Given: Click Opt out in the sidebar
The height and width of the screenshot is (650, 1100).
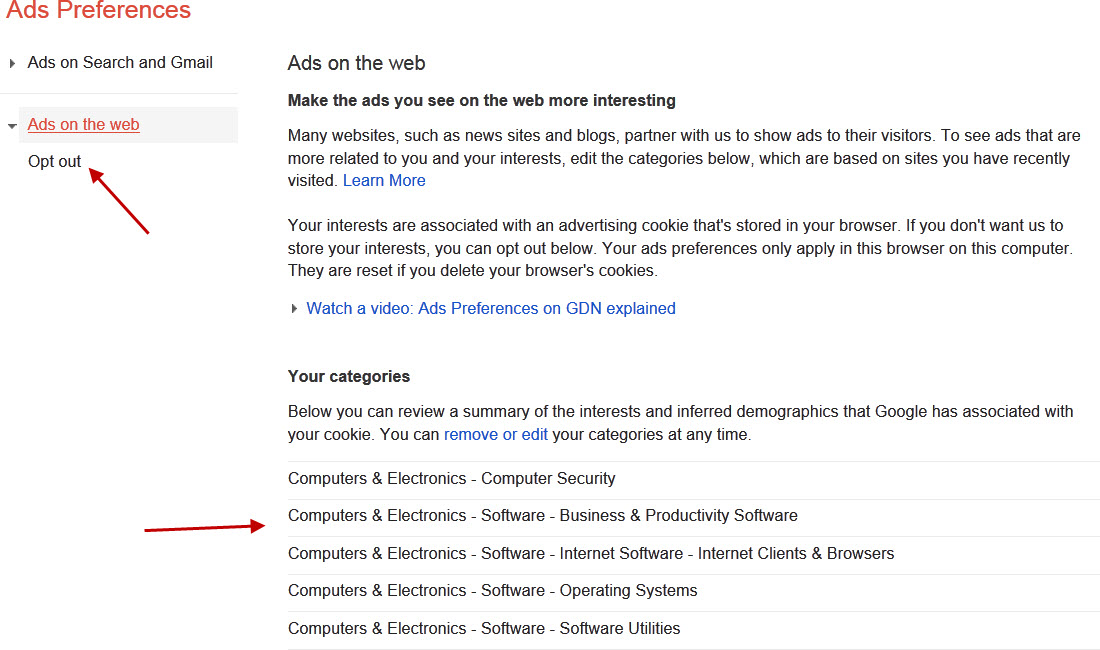Looking at the screenshot, I should 55,161.
